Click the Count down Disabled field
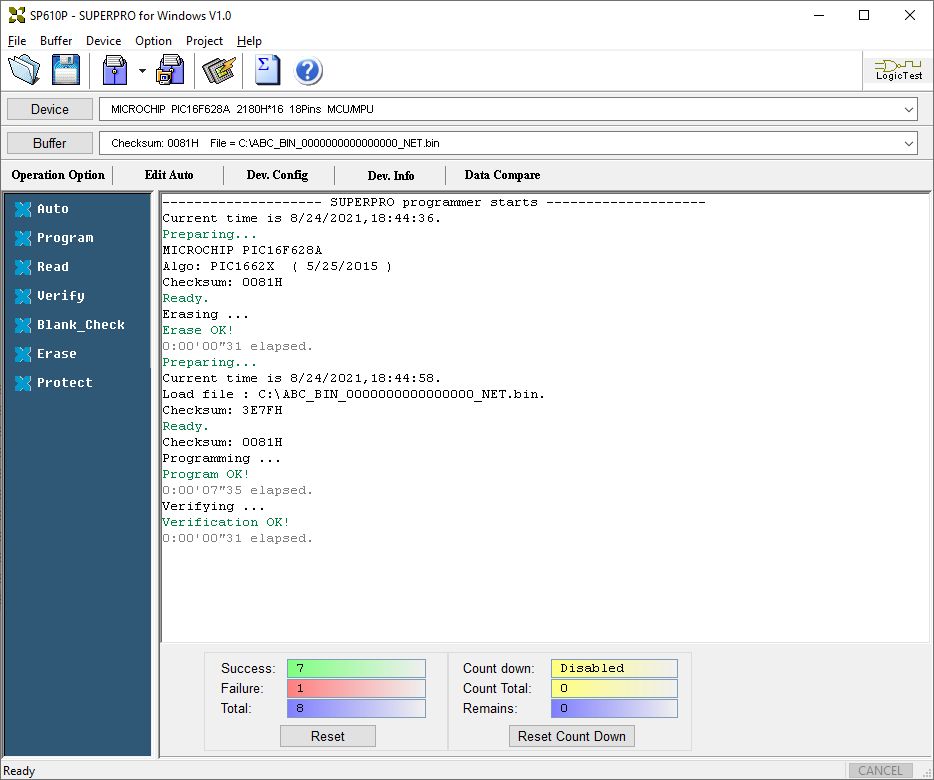Viewport: 934px width, 780px height. pos(614,668)
